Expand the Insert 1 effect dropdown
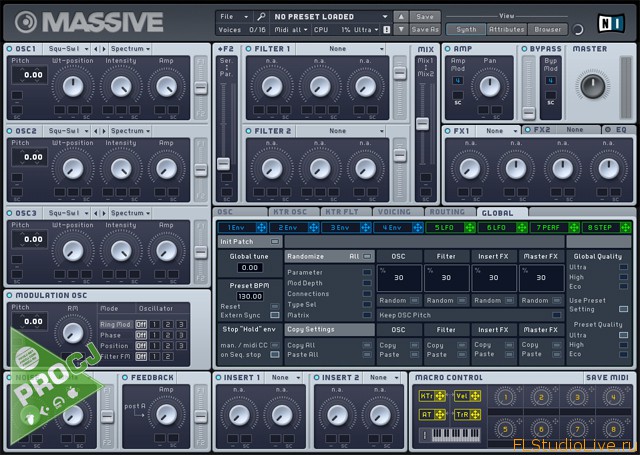 284,377
